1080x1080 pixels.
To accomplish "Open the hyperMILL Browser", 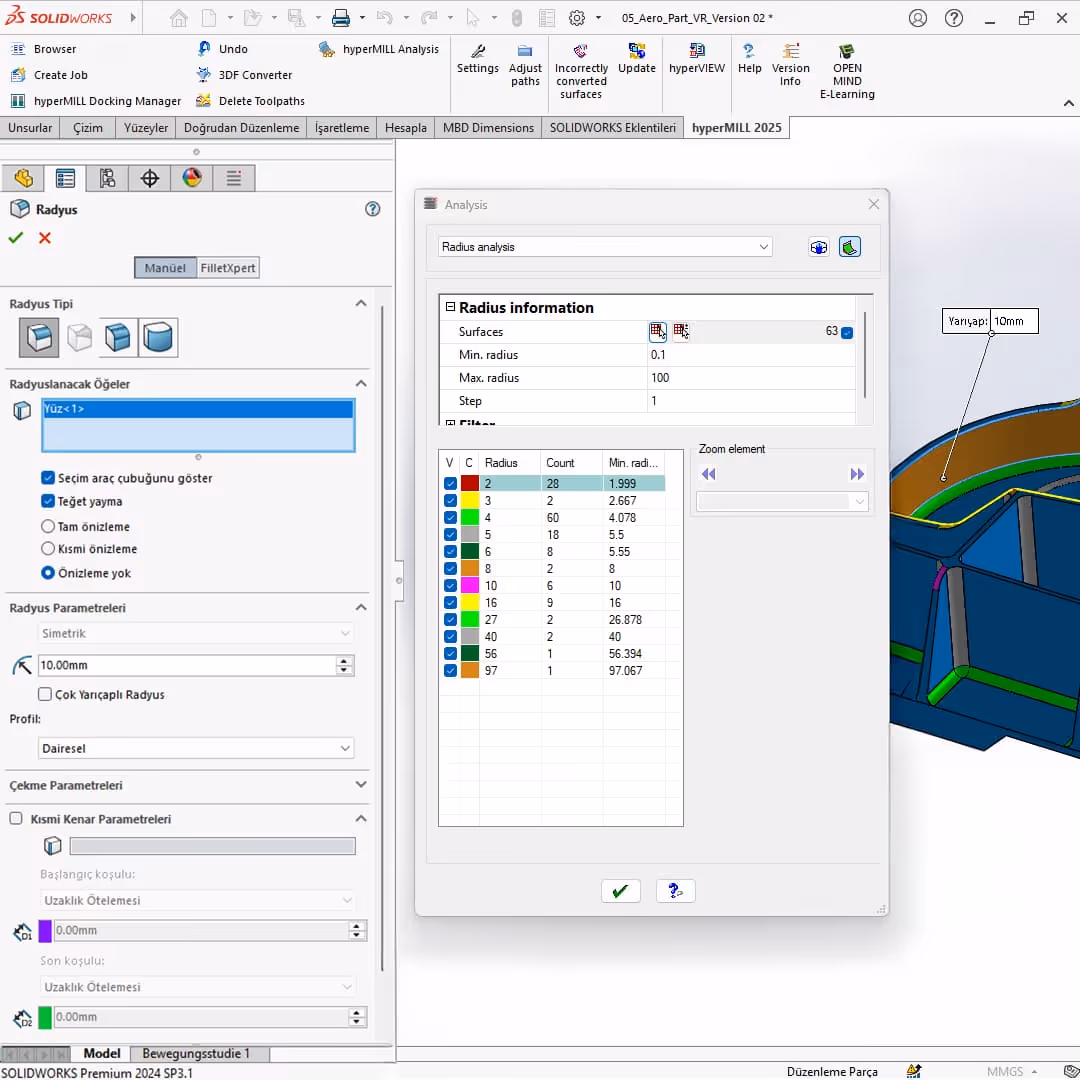I will (43, 49).
